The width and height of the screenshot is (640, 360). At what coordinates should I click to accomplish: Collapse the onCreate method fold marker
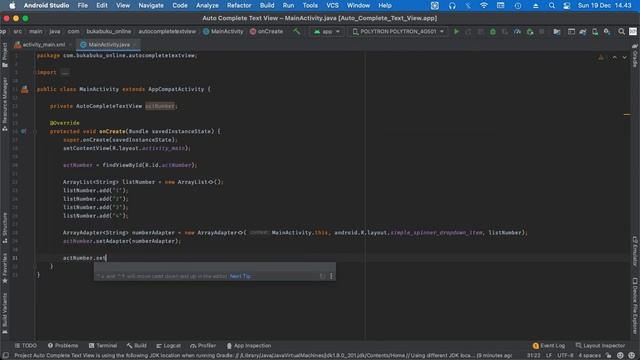[35, 131]
